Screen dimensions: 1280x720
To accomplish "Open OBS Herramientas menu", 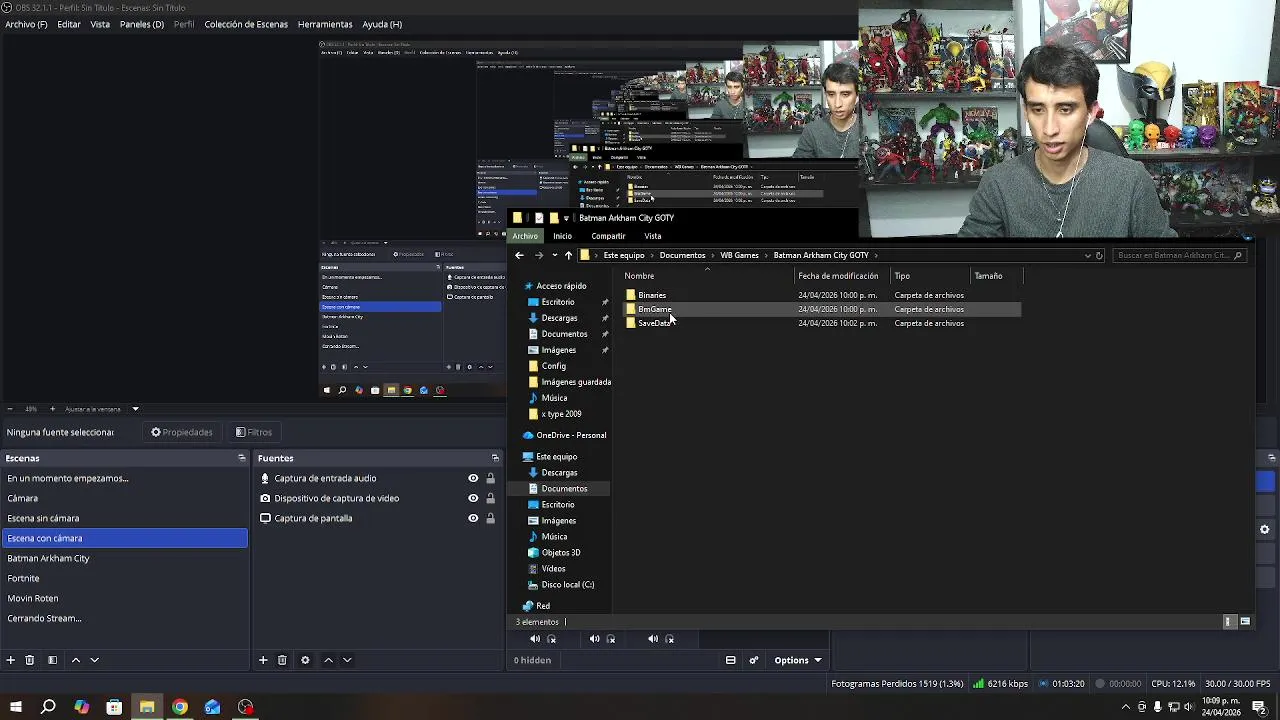I will (x=325, y=24).
